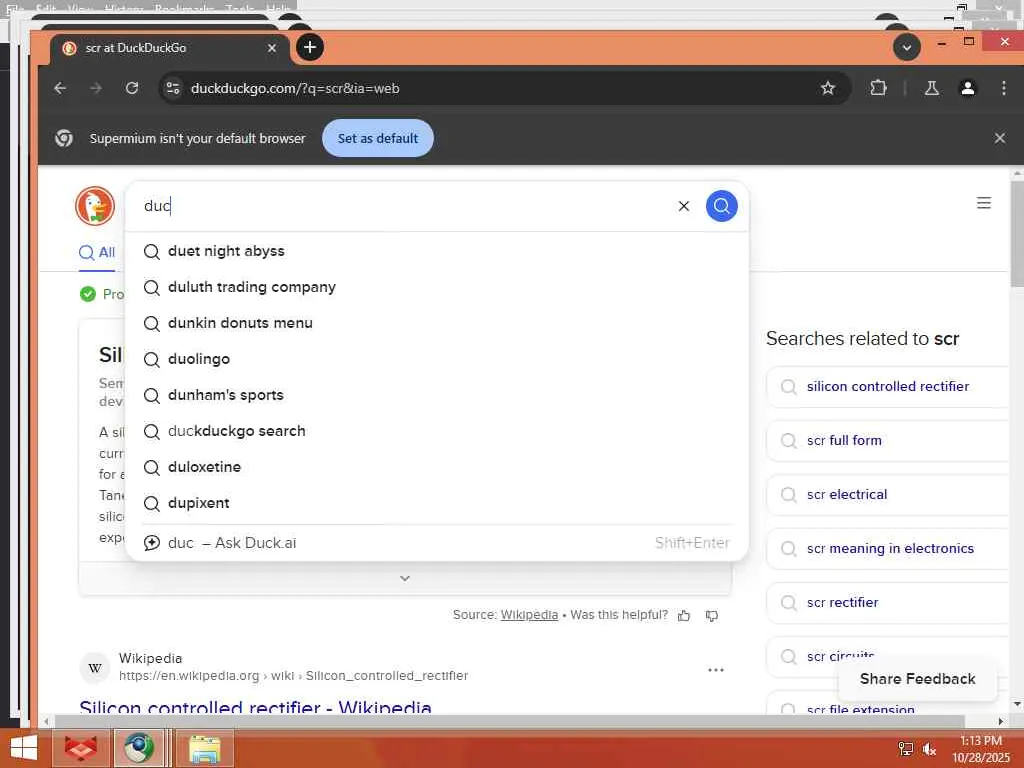This screenshot has width=1024, height=768.
Task: Choose suggestion 'dunkin donuts menu'
Action: tap(436, 323)
